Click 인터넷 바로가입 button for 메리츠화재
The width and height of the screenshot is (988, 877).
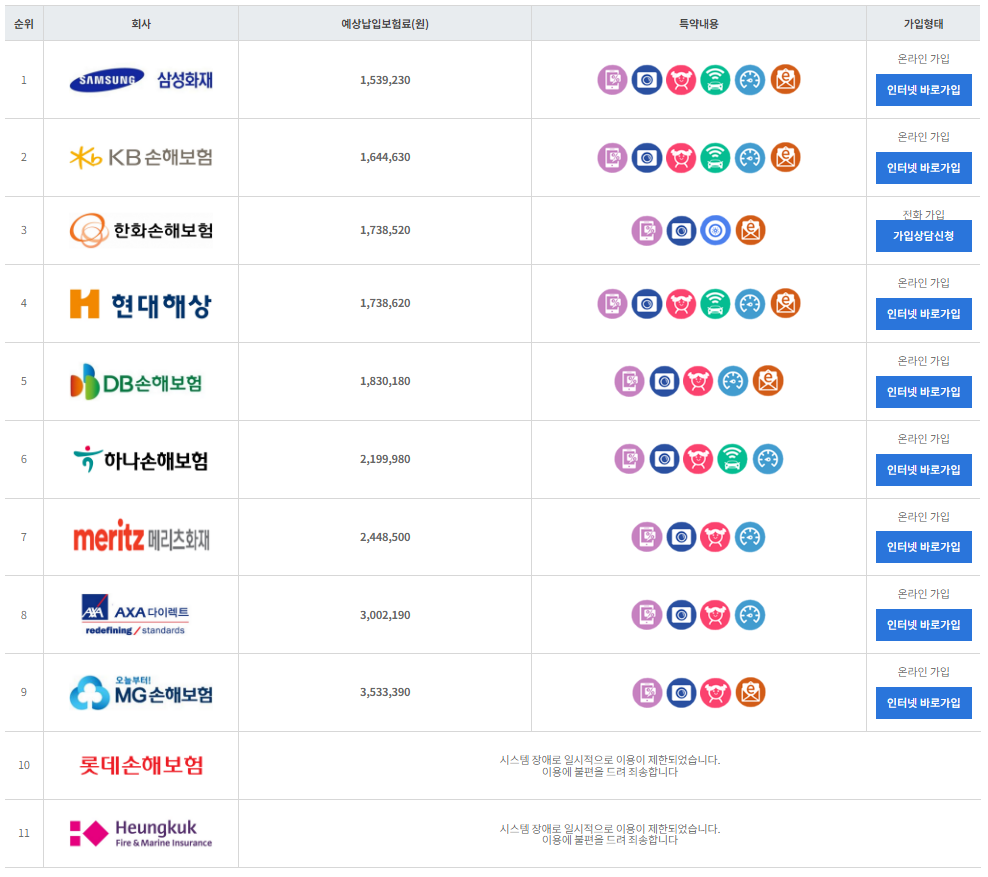pos(923,547)
